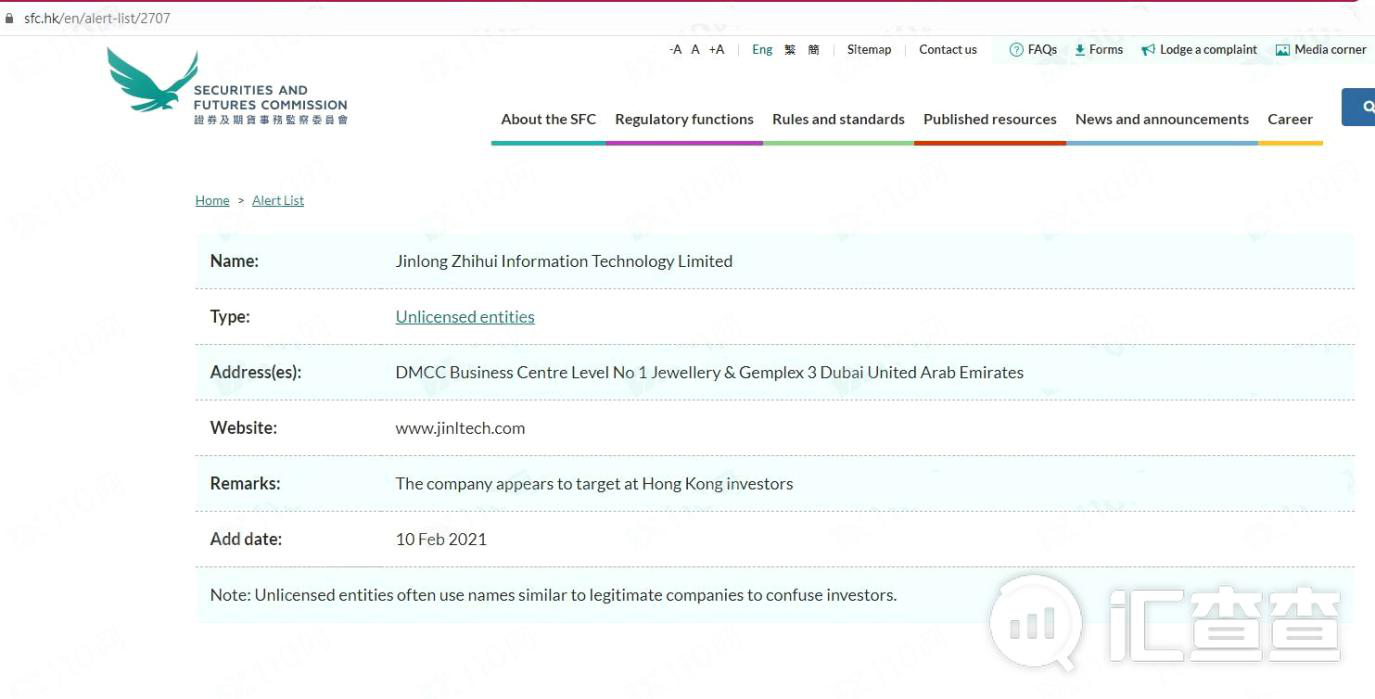Increase font size with +A
1375x699 pixels.
716,50
